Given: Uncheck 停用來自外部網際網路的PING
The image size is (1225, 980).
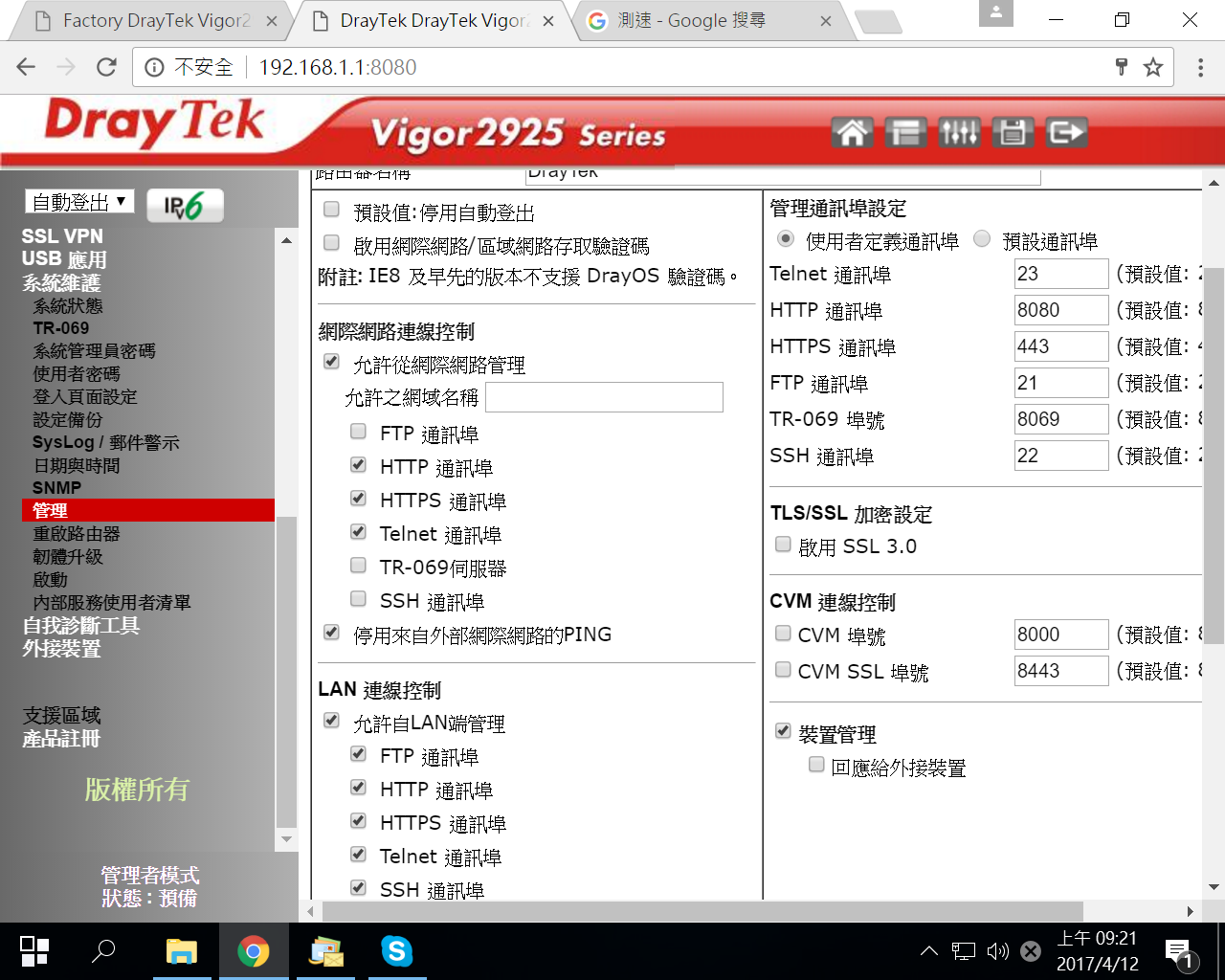Looking at the screenshot, I should pos(331,633).
